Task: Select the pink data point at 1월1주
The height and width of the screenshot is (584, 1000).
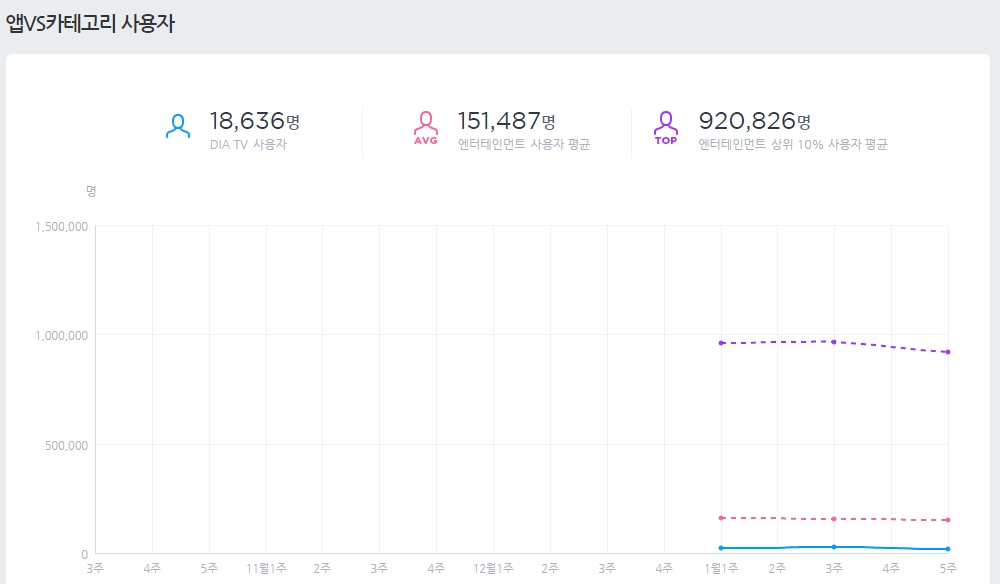Action: click(721, 518)
